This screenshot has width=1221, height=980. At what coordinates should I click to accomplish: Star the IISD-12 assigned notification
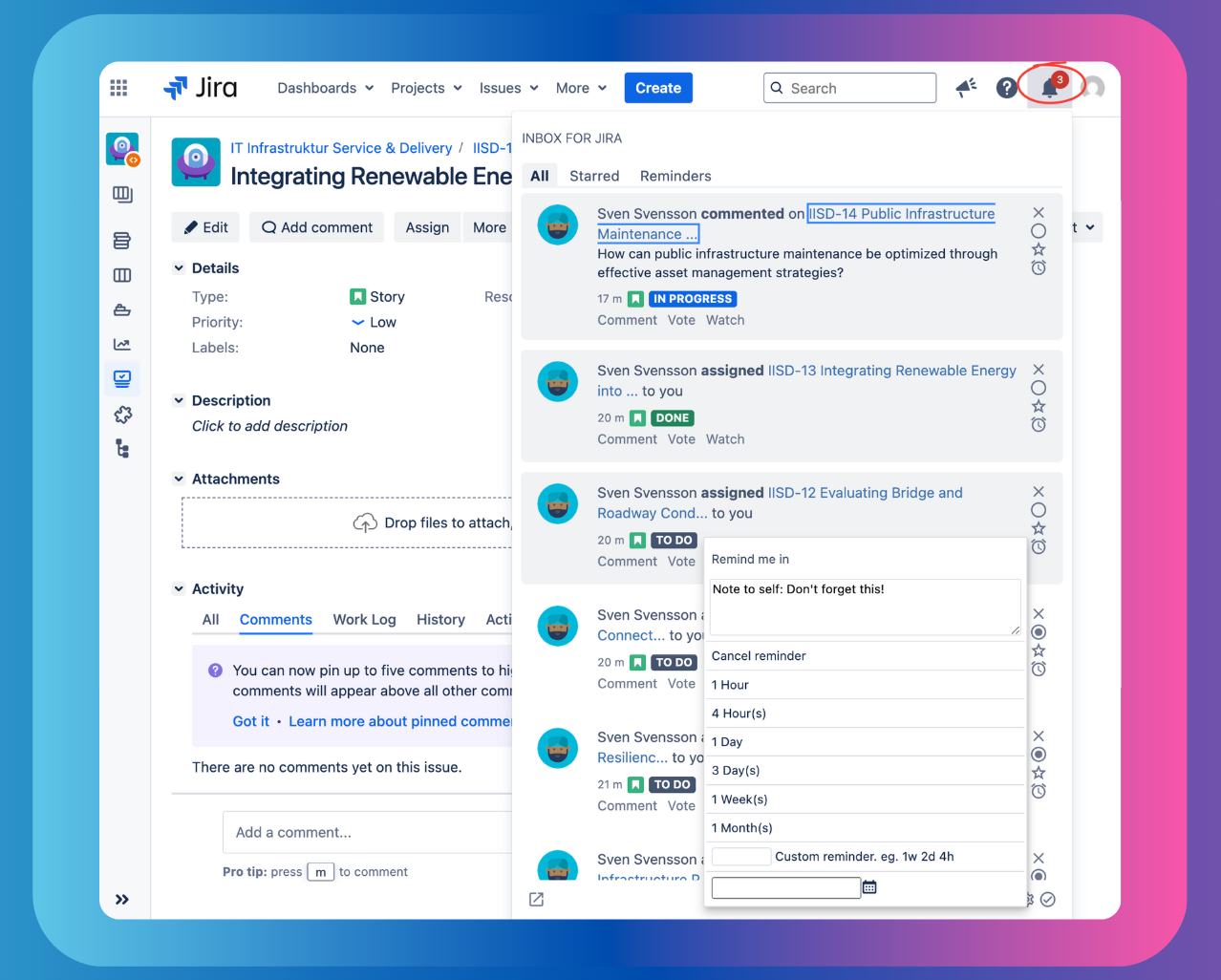point(1039,528)
